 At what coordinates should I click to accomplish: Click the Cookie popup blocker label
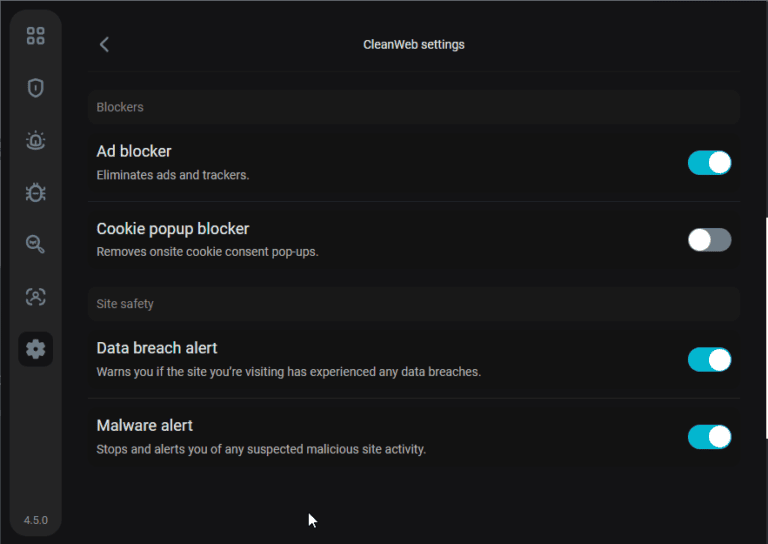(172, 229)
